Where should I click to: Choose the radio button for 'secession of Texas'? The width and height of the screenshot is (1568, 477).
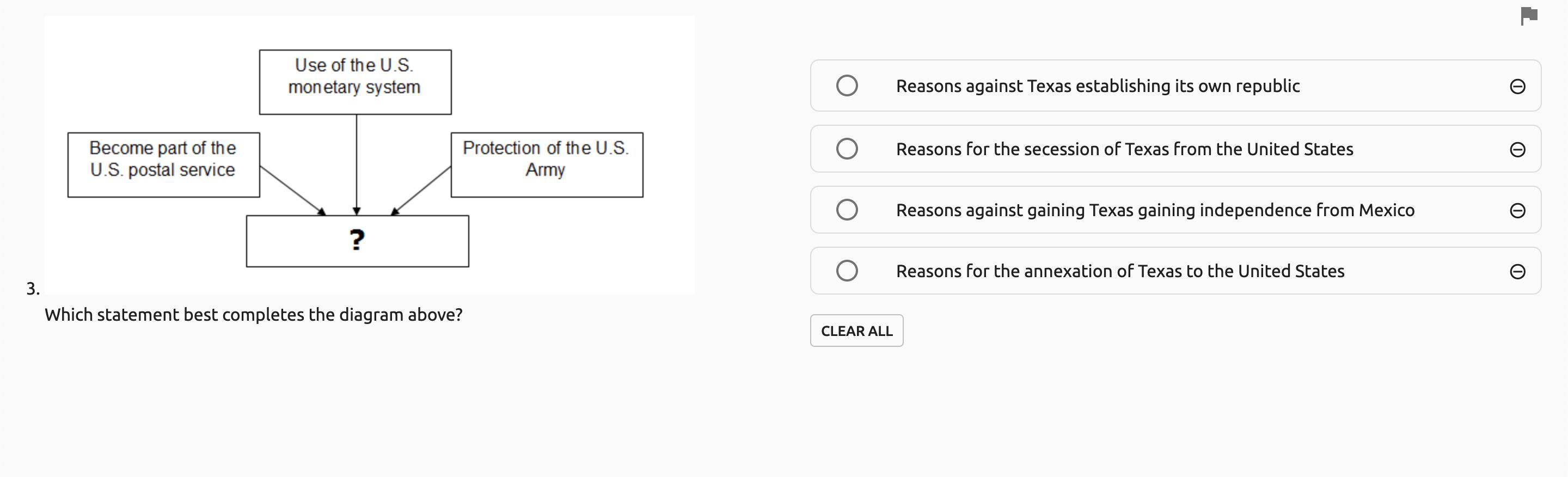pos(847,149)
